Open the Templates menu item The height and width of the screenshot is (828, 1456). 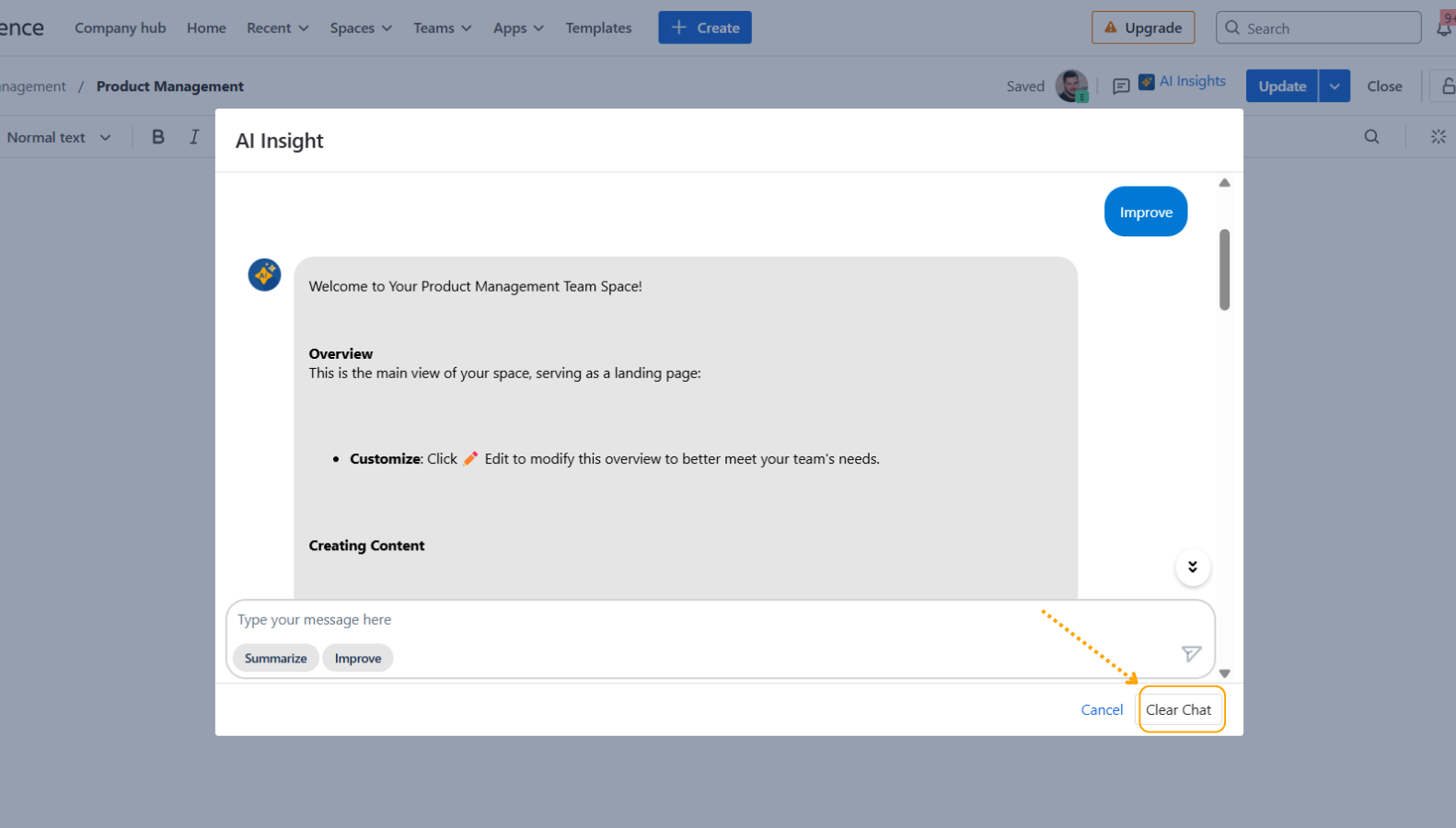[x=598, y=29]
